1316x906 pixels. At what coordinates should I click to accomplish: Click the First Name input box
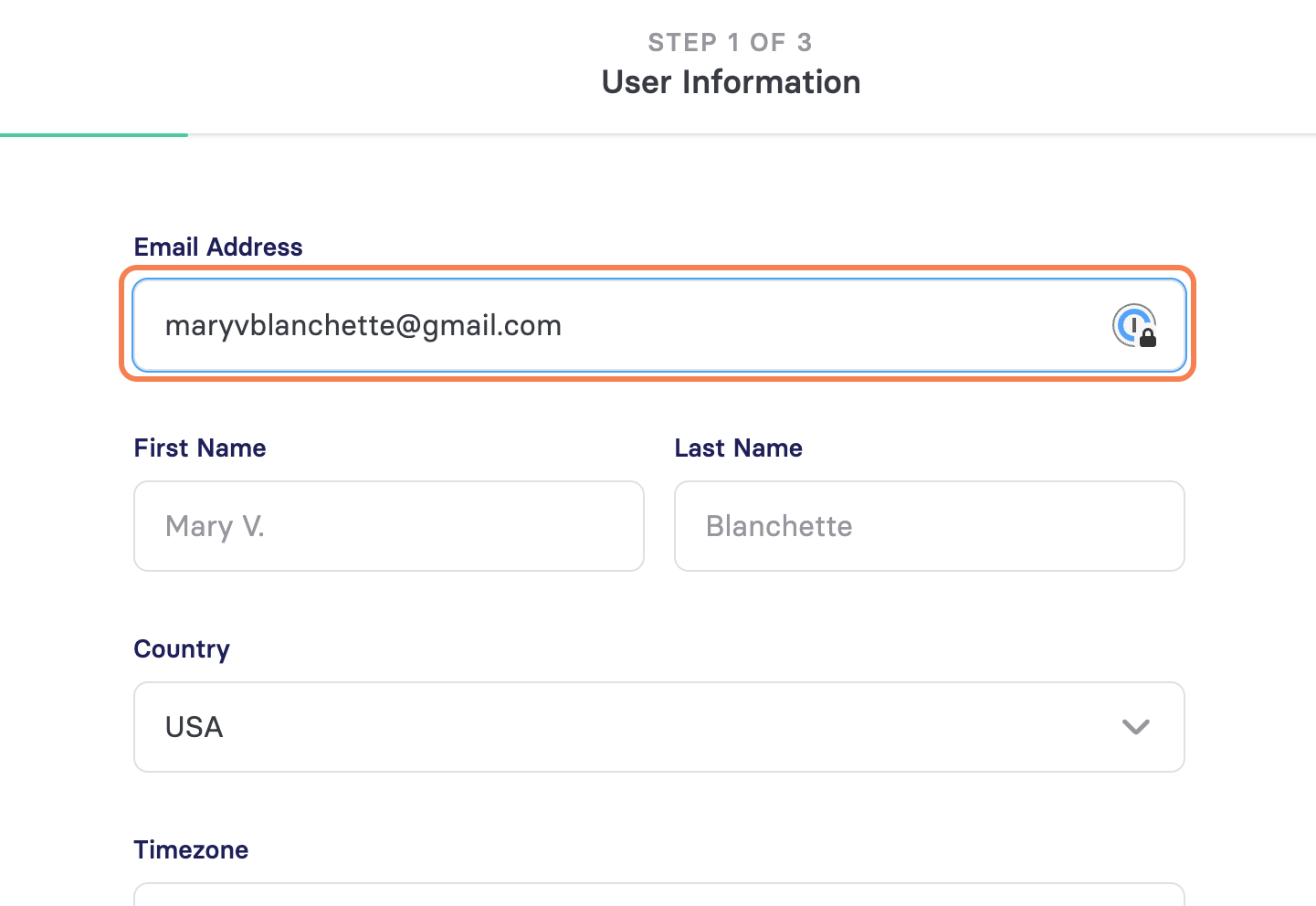coord(389,526)
